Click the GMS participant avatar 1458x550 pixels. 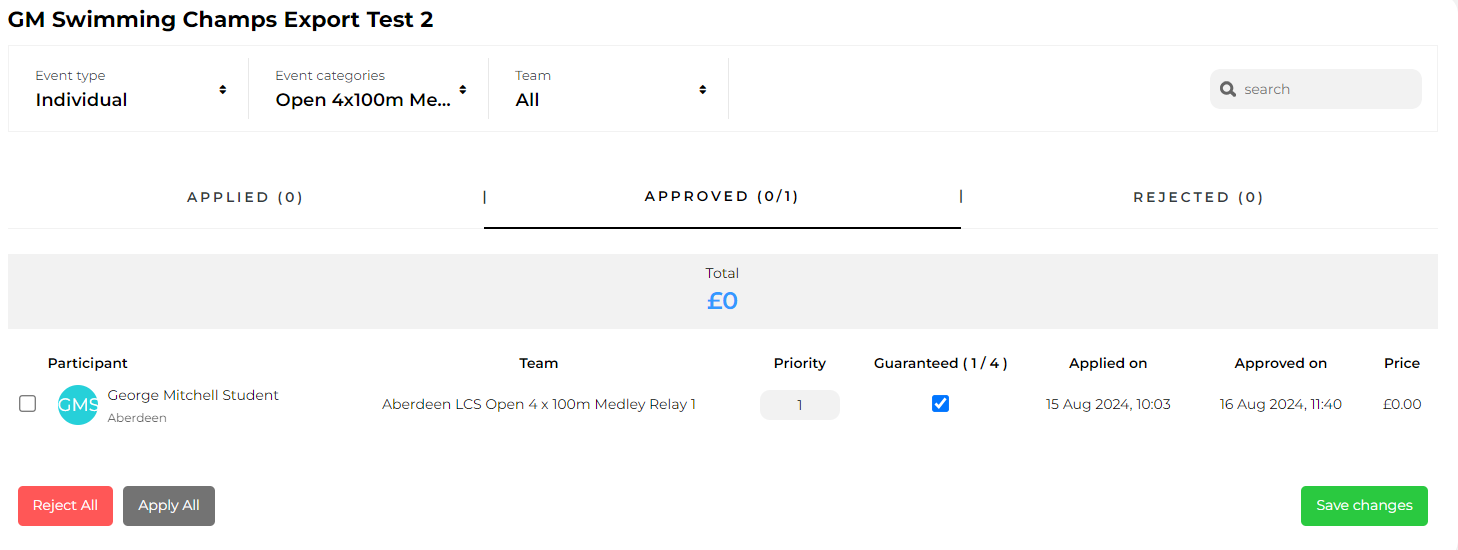[x=78, y=405]
